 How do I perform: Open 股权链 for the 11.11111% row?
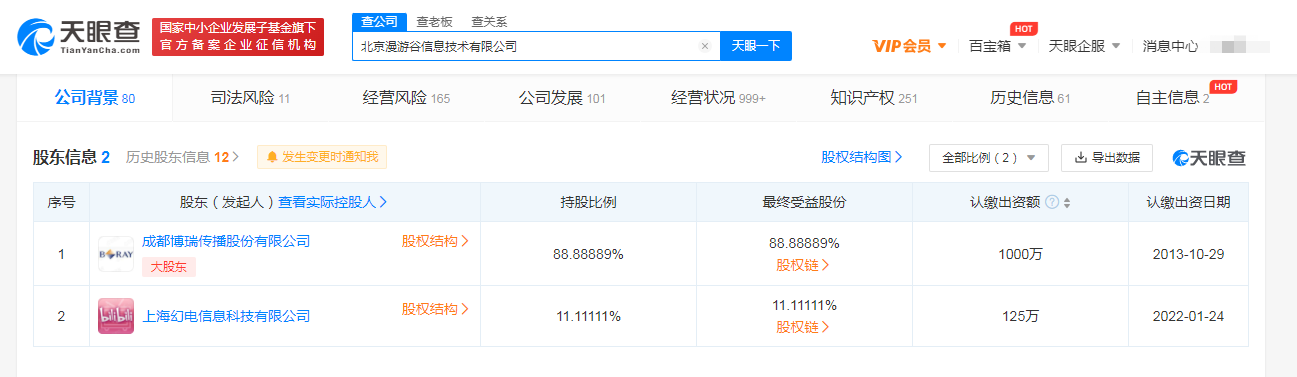click(804, 327)
